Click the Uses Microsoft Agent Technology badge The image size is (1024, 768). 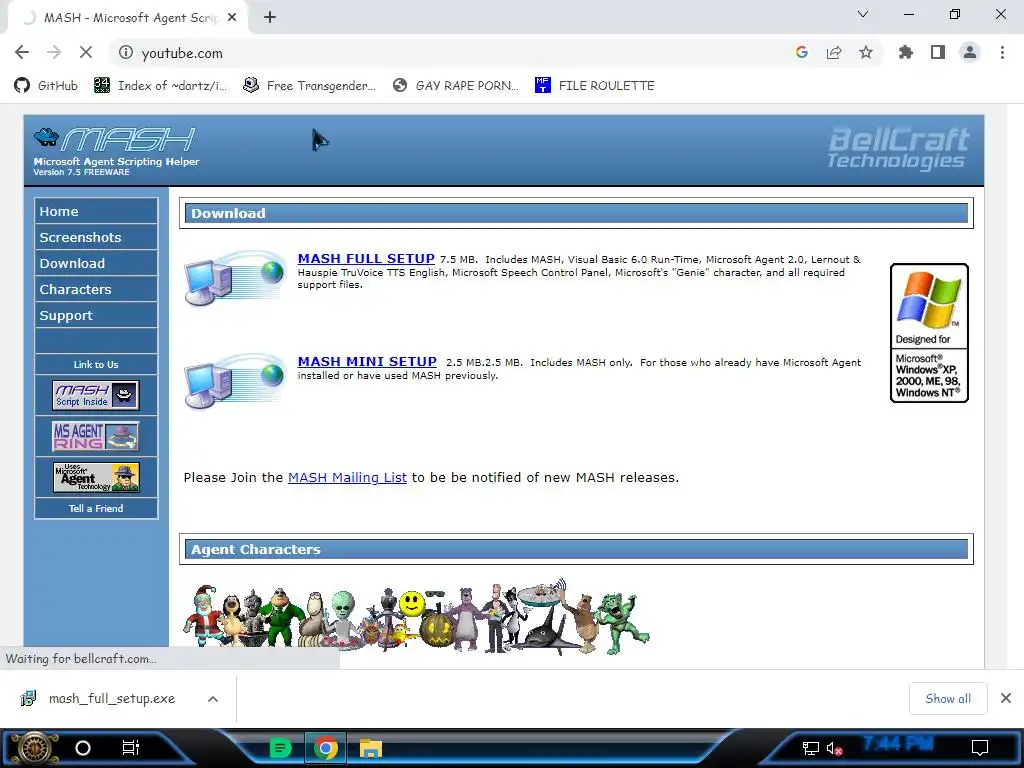[x=96, y=477]
